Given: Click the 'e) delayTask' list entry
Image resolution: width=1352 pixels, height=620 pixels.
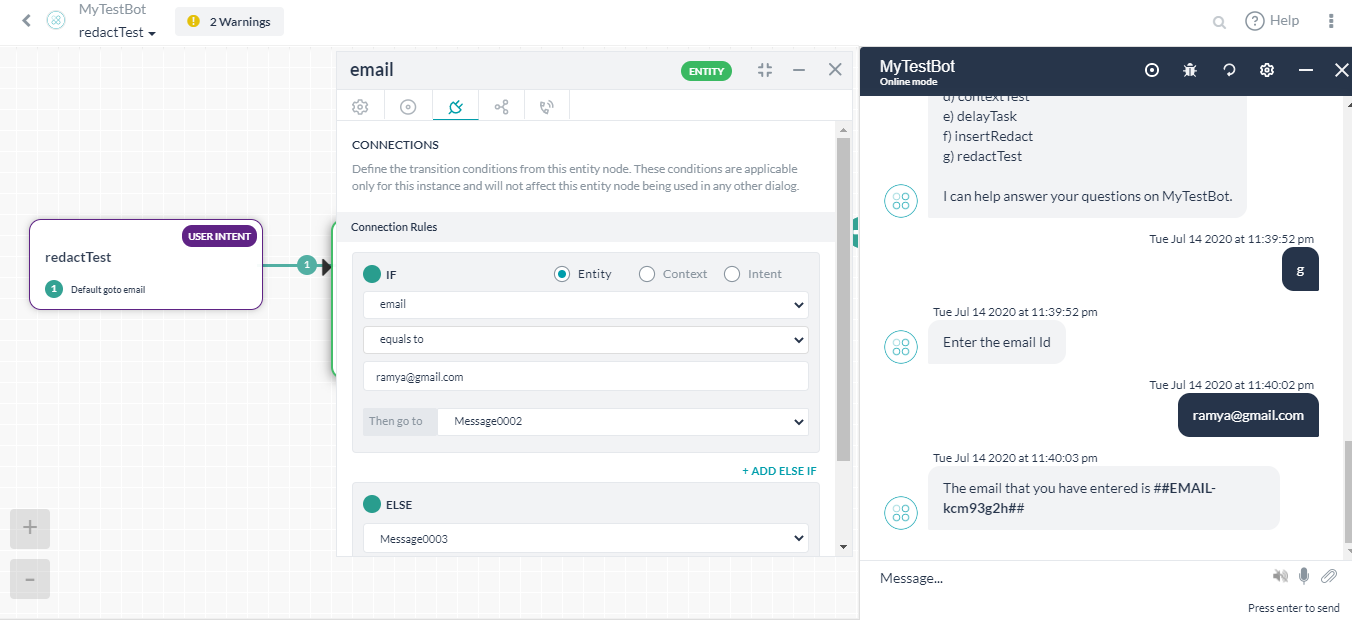Looking at the screenshot, I should 980,116.
